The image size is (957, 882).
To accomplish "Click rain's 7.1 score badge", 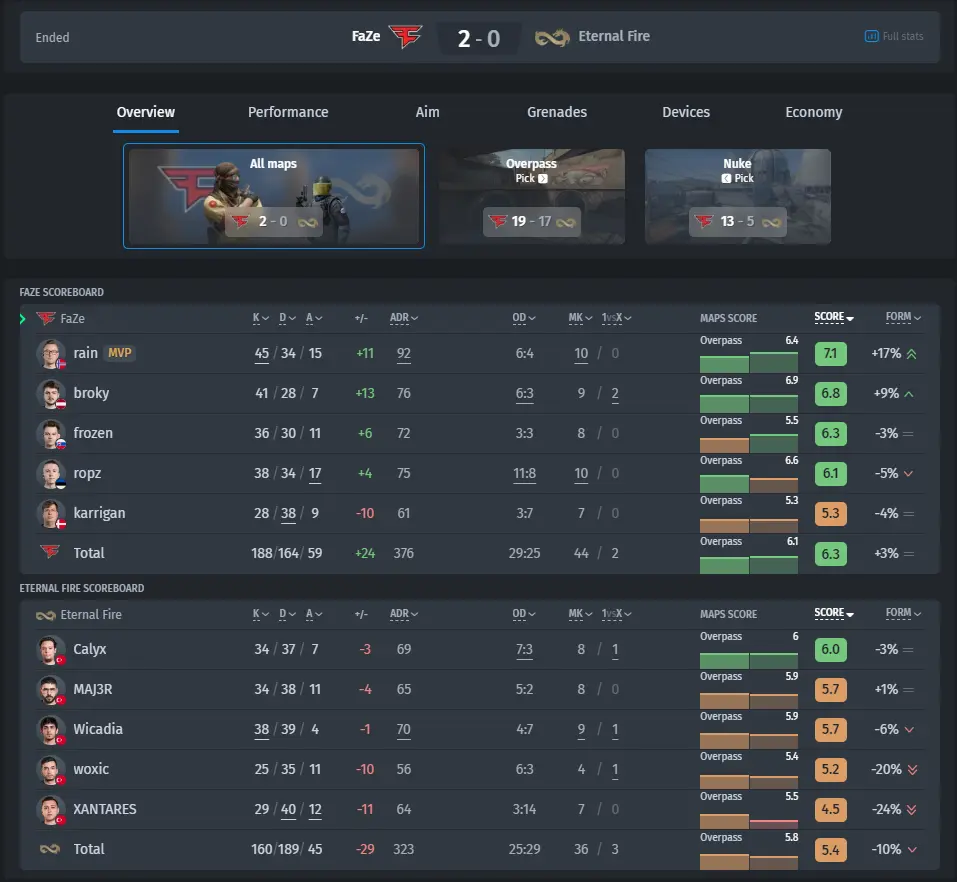I will point(831,354).
